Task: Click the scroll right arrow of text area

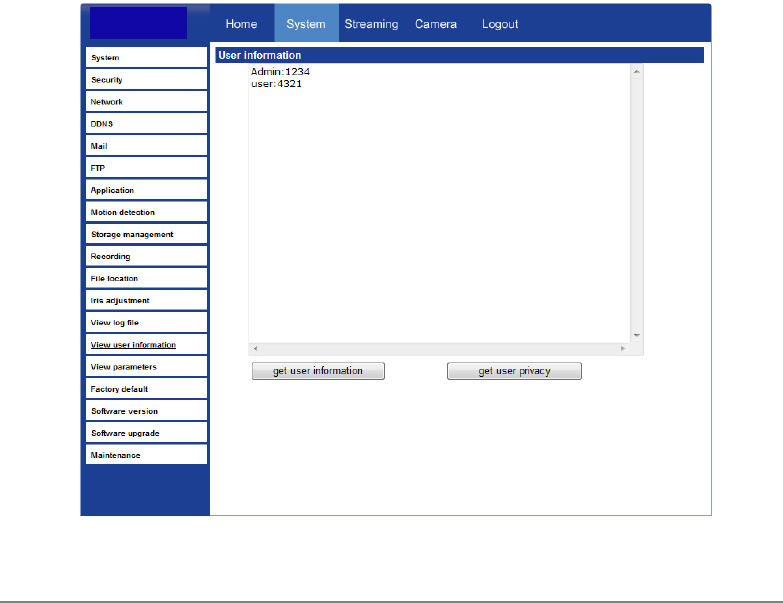Action: coord(623,348)
